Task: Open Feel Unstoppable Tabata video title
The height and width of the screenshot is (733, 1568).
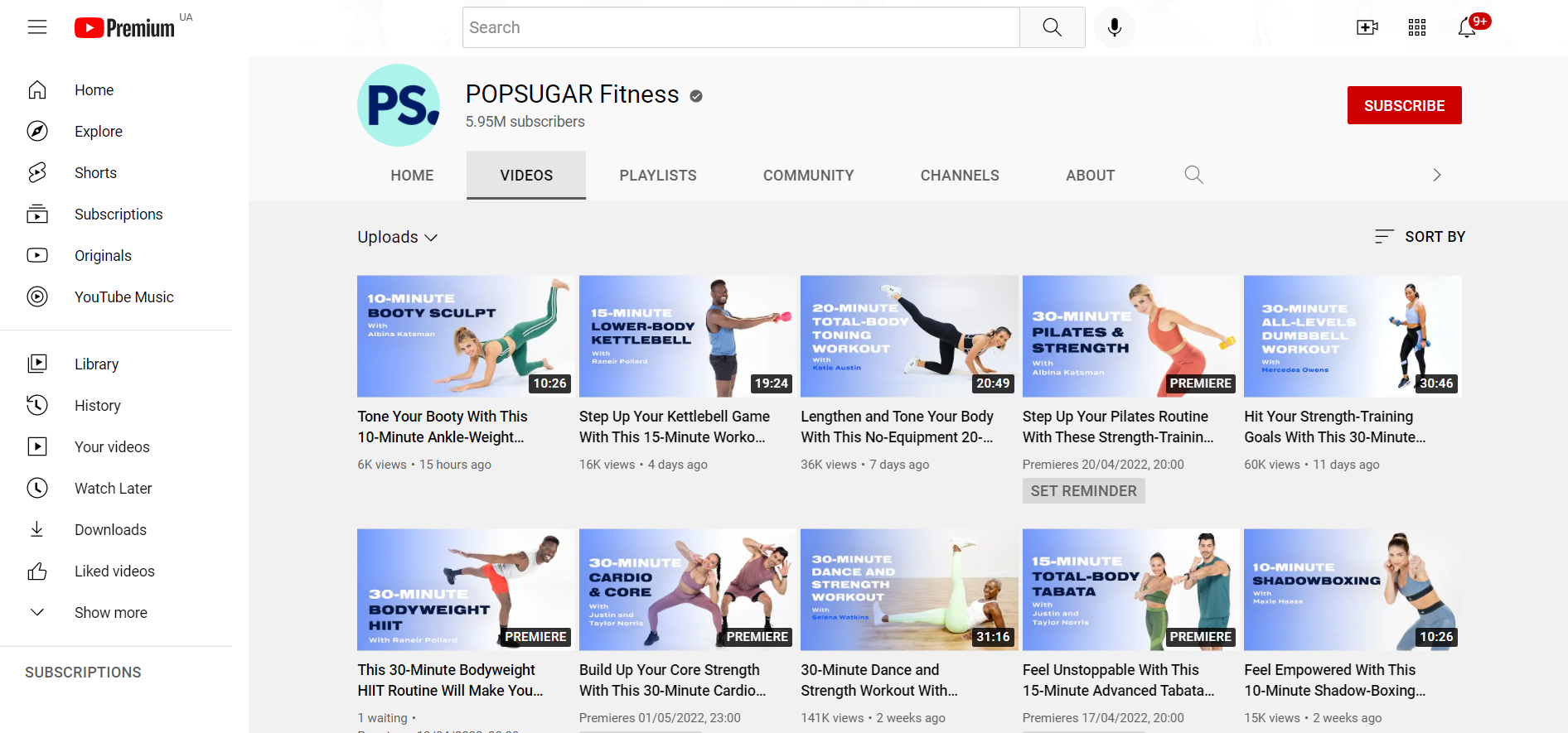Action: tap(1118, 680)
